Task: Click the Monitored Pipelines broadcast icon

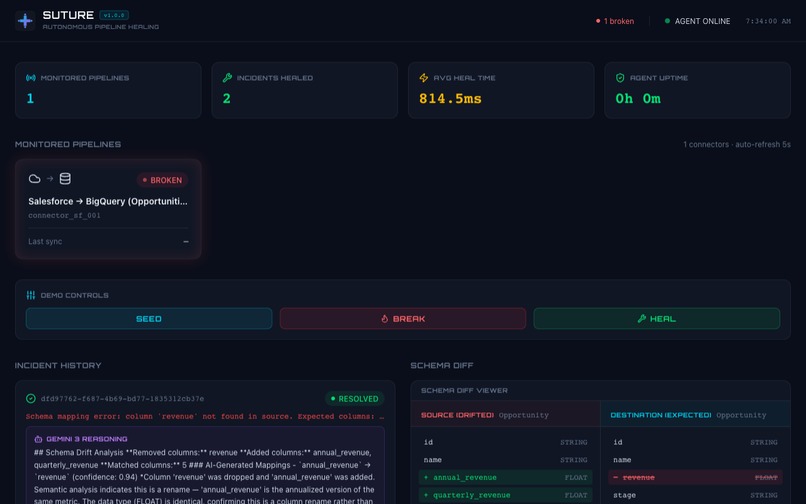Action: [31, 78]
